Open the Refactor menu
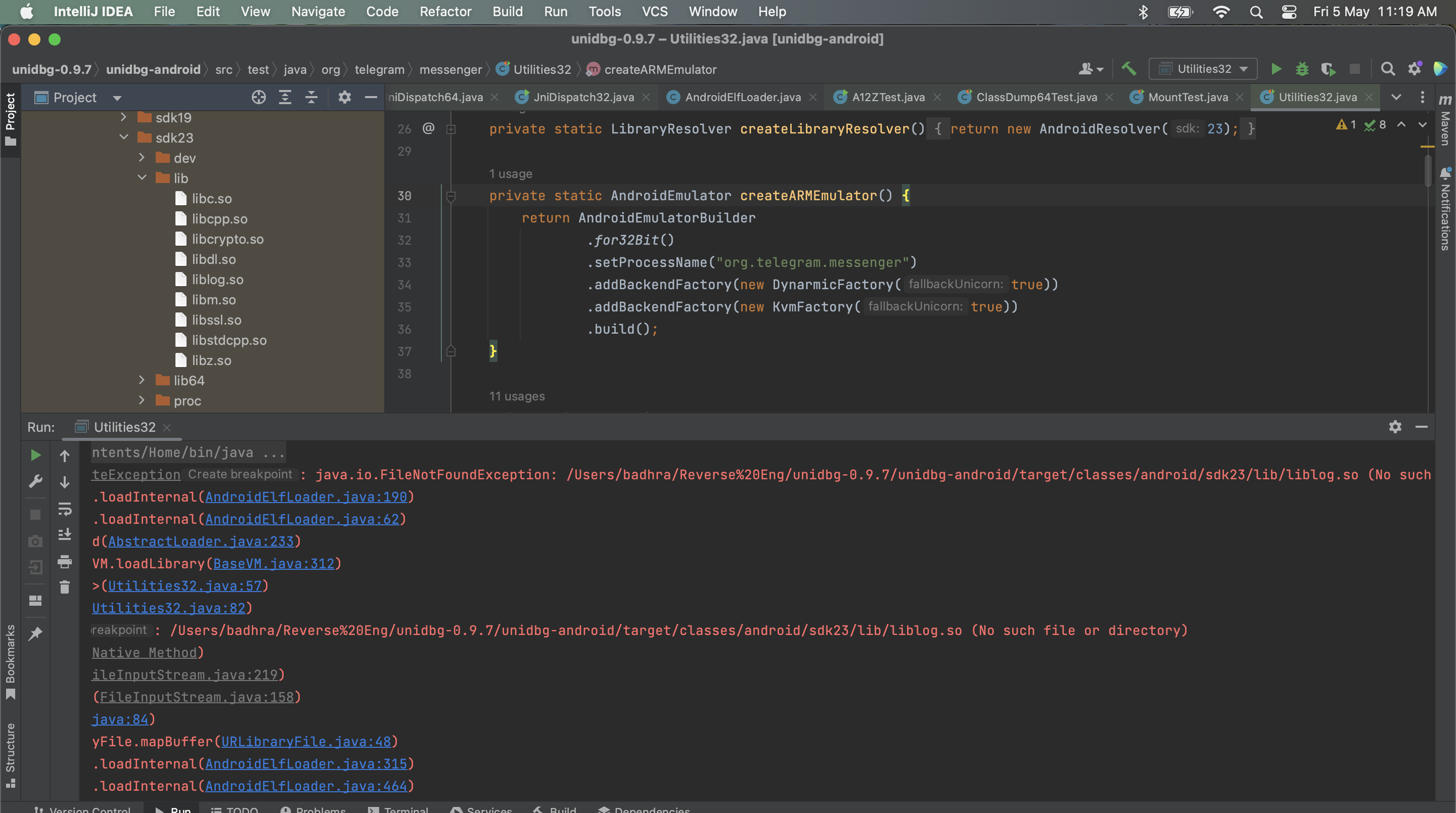This screenshot has height=813, width=1456. tap(445, 11)
